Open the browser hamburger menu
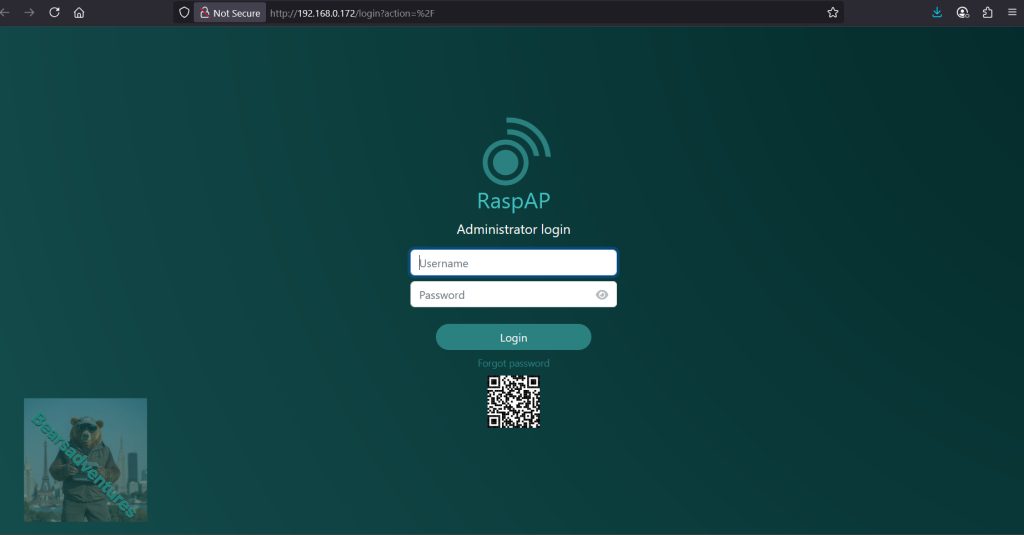The image size is (1024, 535). pos(1012,12)
